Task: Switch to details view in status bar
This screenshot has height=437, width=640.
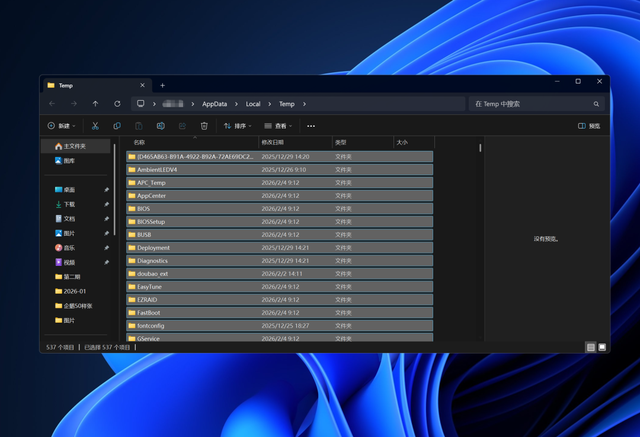Action: (591, 347)
